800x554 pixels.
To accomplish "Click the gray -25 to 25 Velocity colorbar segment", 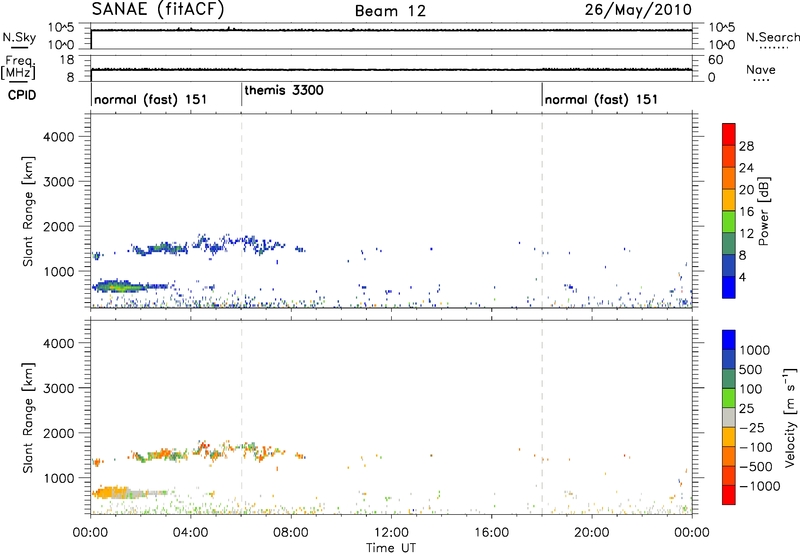I will (x=729, y=417).
